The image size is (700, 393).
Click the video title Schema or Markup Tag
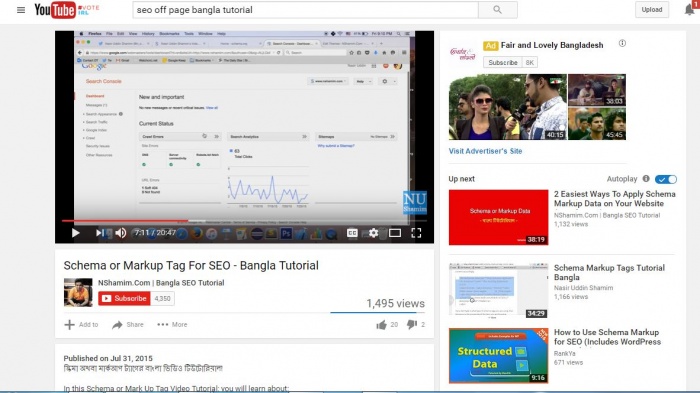tap(191, 265)
